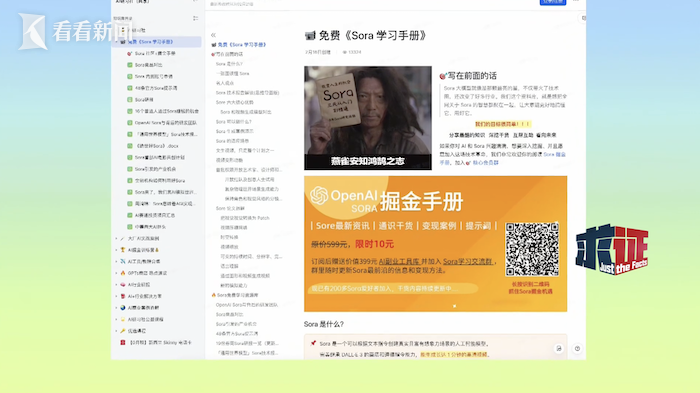Jump to '名人观点' in the outline
Viewport: 700px width, 393px height.
[225, 83]
